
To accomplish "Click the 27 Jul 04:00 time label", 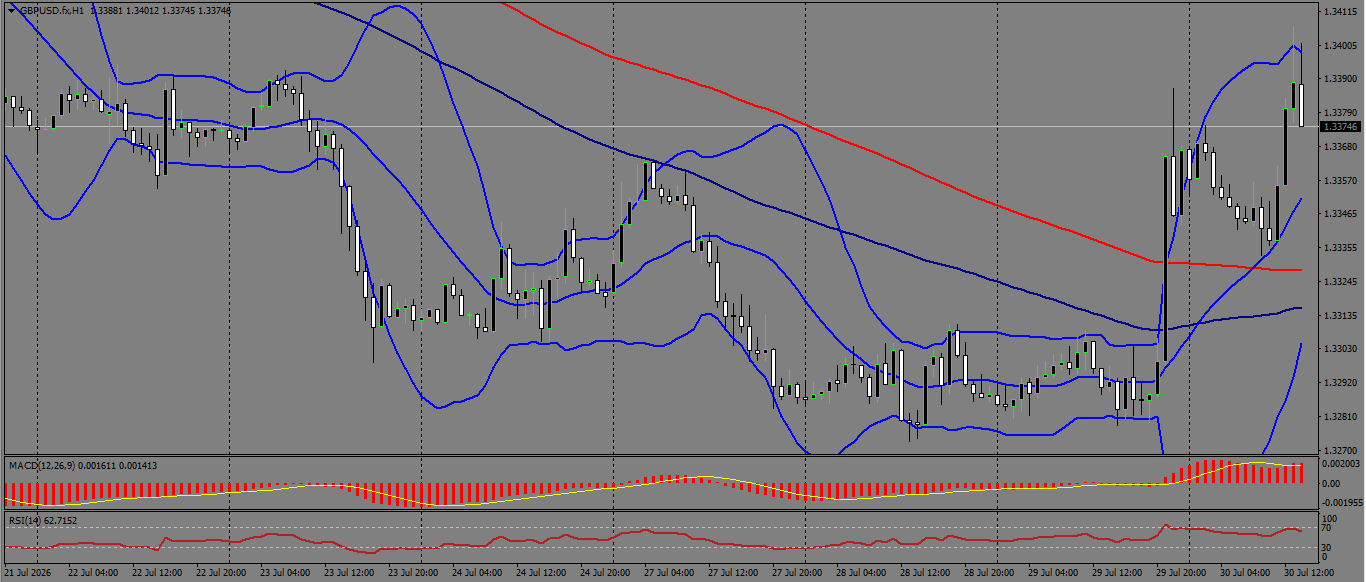I will pyautogui.click(x=670, y=574).
